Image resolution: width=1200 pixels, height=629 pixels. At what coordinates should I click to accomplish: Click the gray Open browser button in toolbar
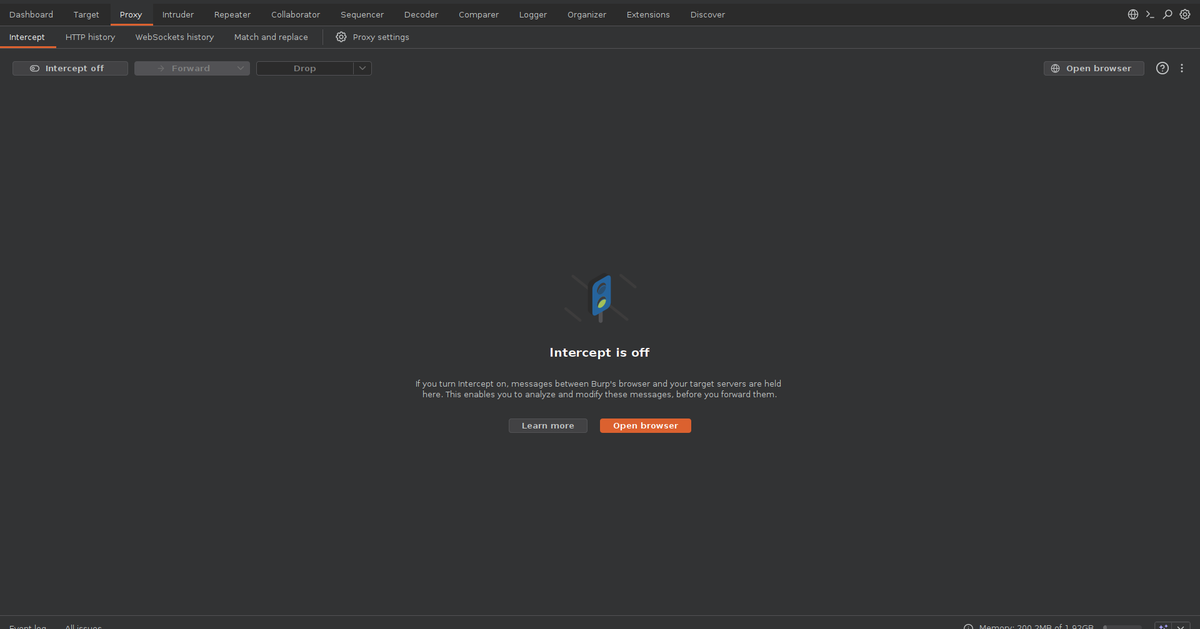click(x=1094, y=68)
